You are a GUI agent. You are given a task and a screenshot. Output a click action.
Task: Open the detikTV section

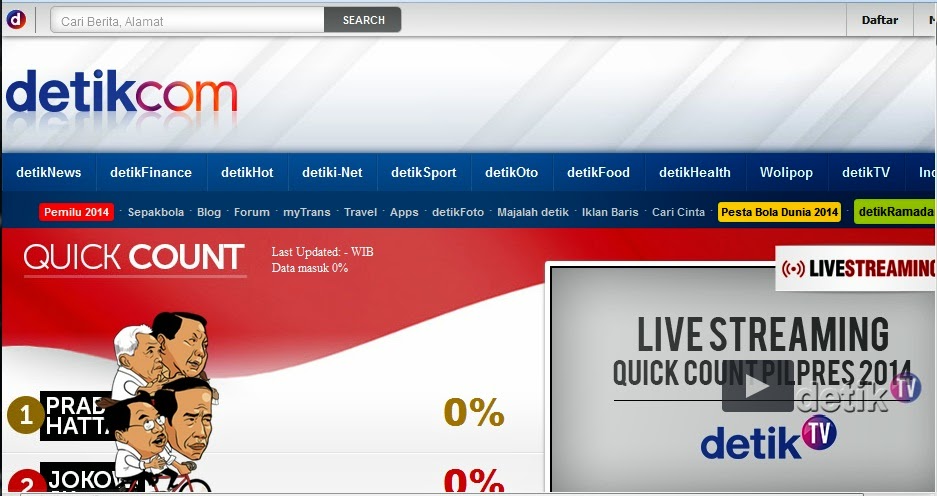[866, 172]
